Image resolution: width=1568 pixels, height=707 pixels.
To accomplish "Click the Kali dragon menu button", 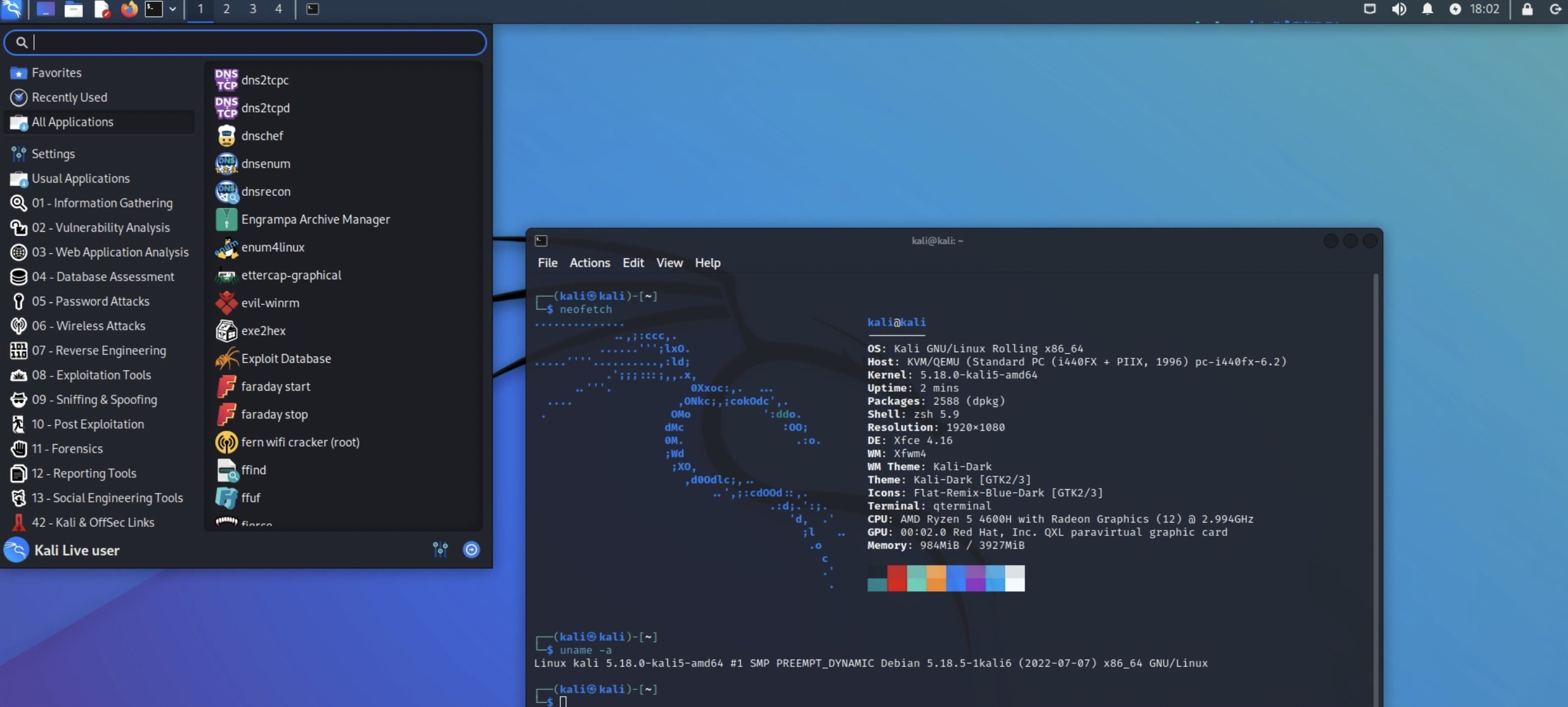I will coord(12,9).
